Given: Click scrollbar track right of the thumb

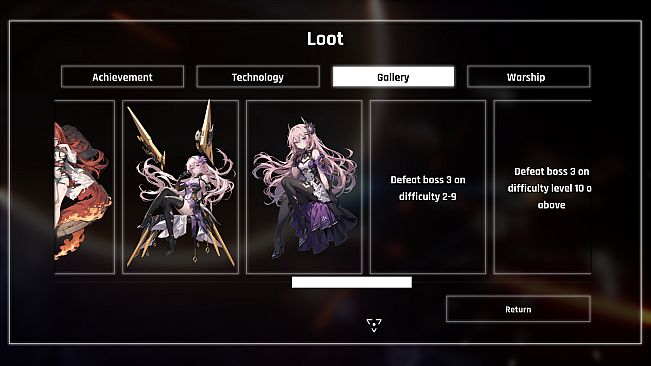Looking at the screenshot, I should coord(502,282).
